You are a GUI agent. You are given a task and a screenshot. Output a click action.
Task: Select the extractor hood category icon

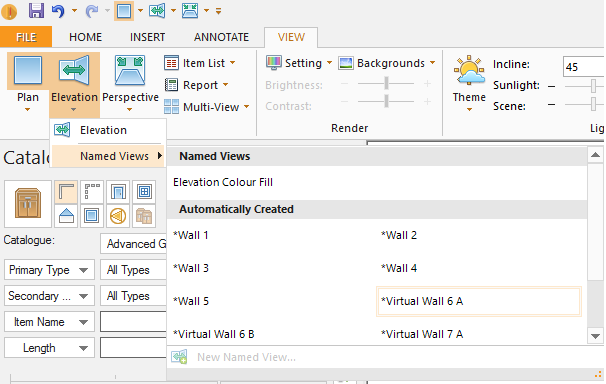click(x=66, y=216)
